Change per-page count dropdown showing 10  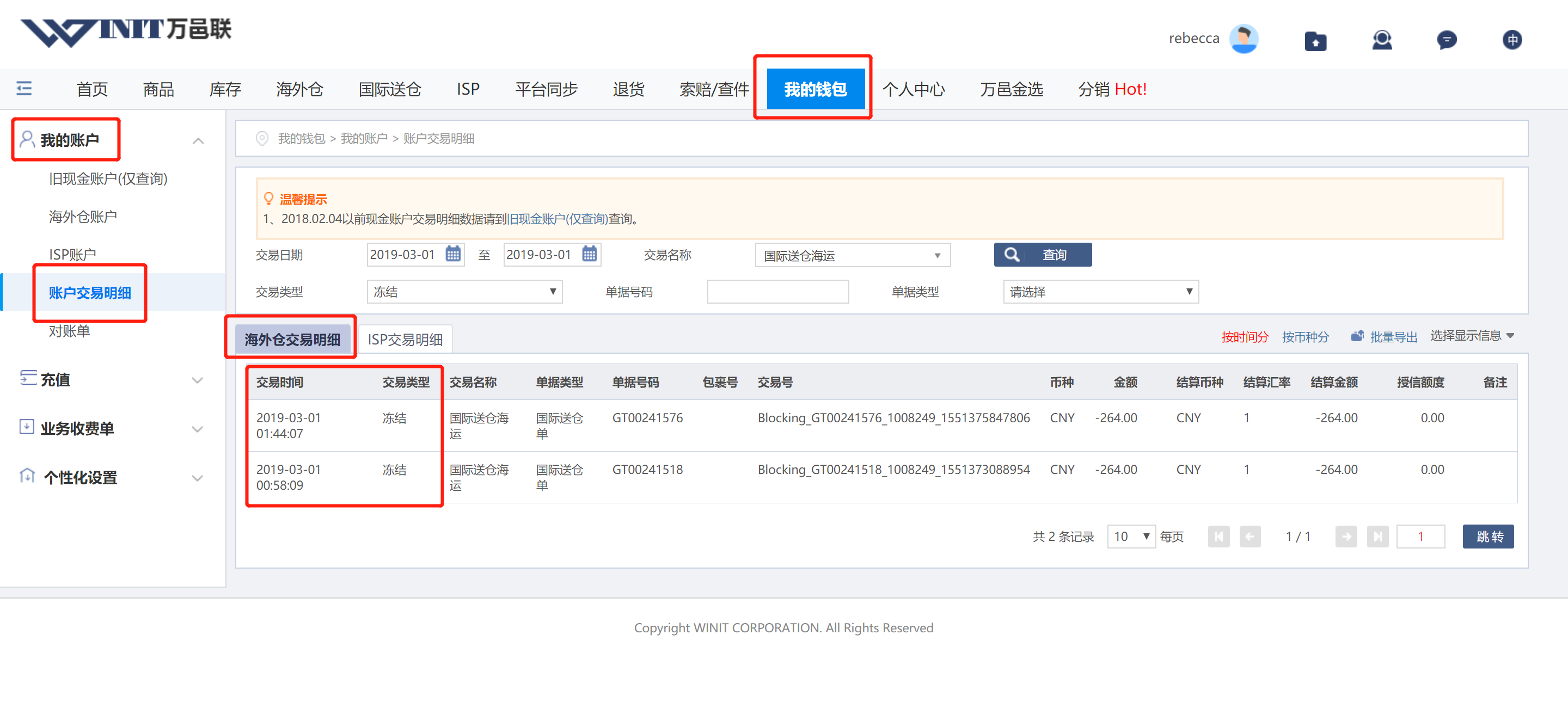(x=1131, y=536)
